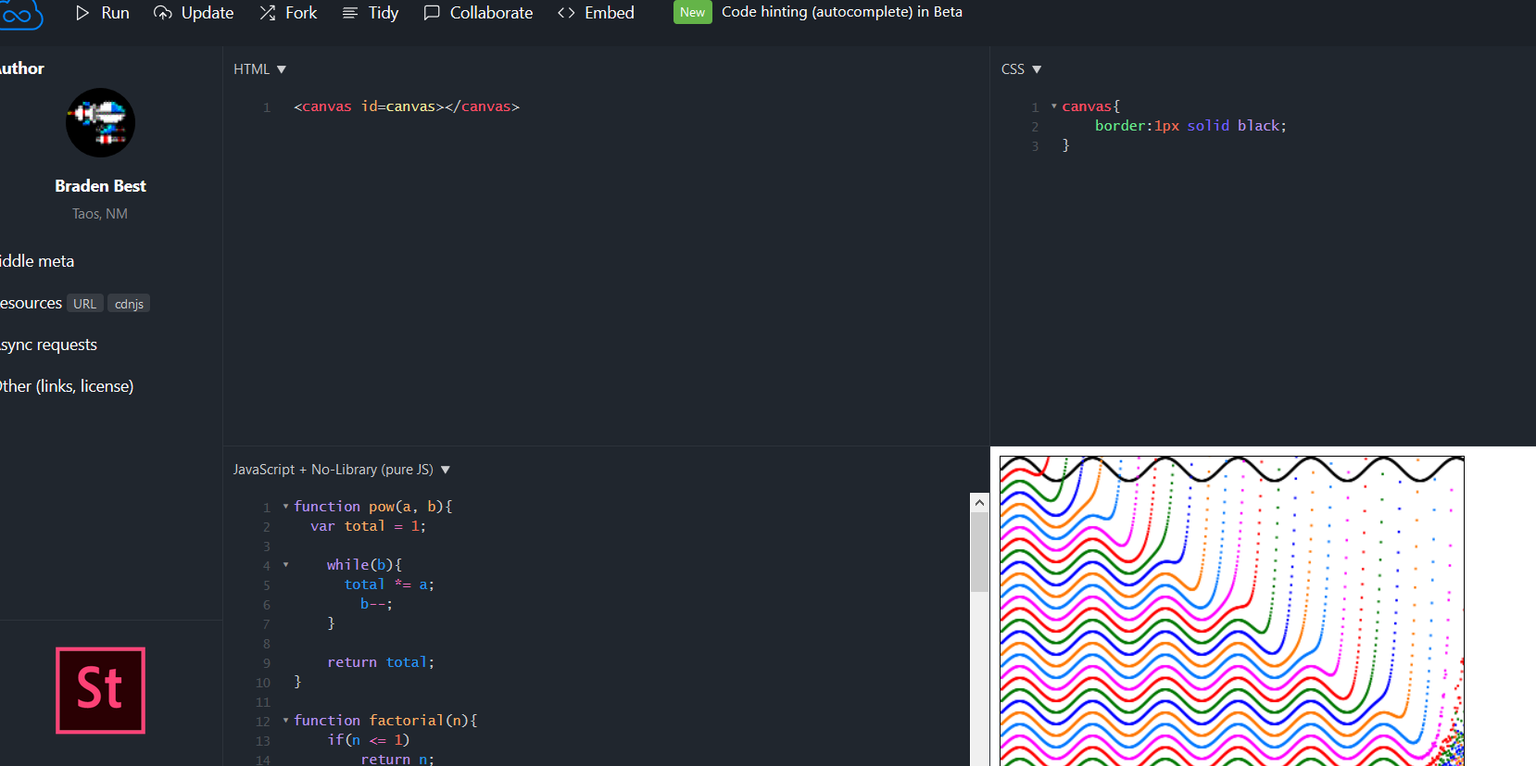Collapse the canvas CSS rule fold arrow

click(x=1053, y=106)
